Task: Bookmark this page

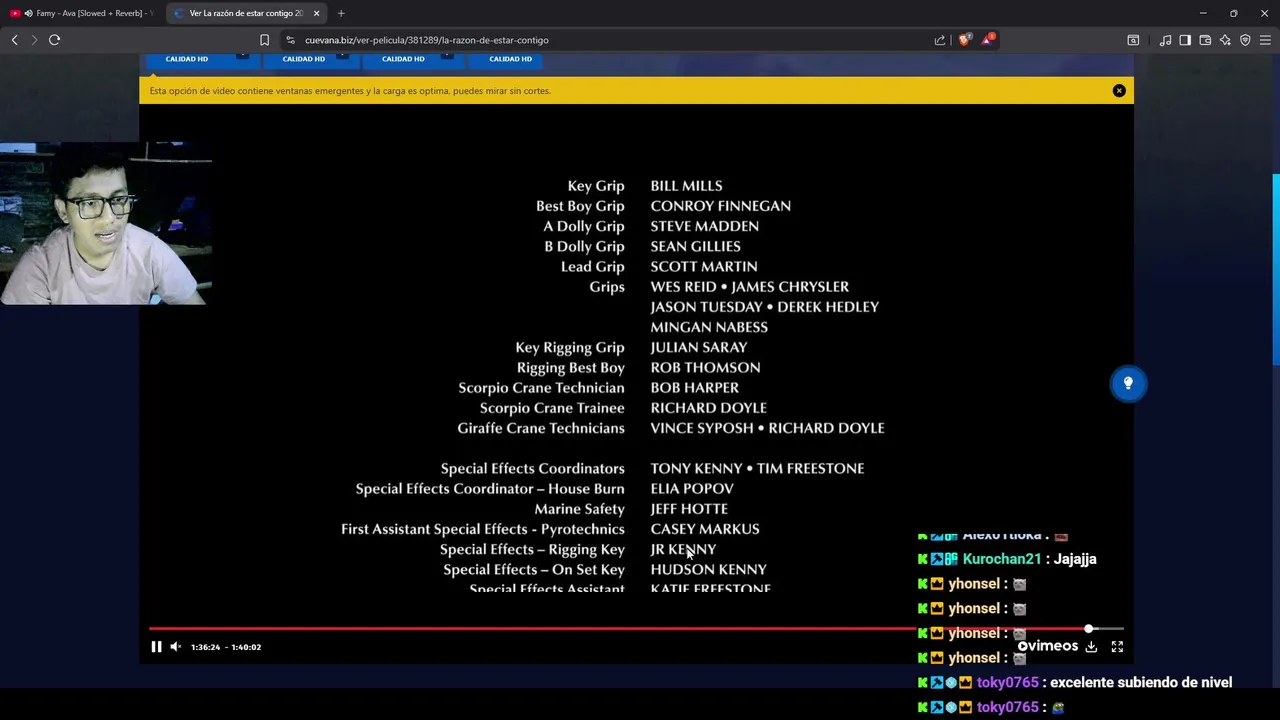Action: [x=264, y=40]
